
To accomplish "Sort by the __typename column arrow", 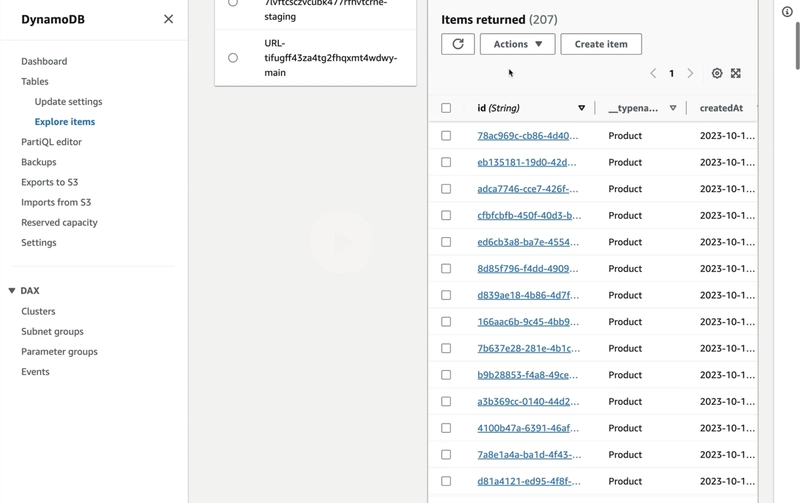I will (x=673, y=108).
